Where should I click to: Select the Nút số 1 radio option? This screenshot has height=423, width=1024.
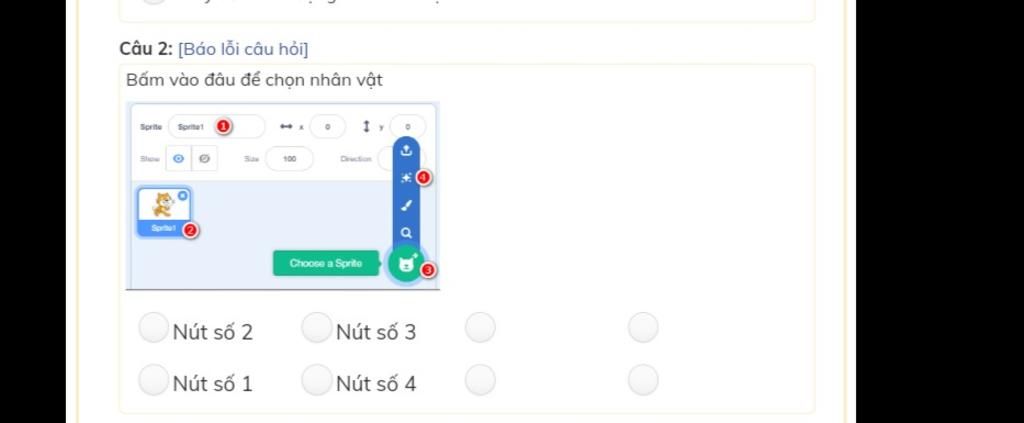154,379
